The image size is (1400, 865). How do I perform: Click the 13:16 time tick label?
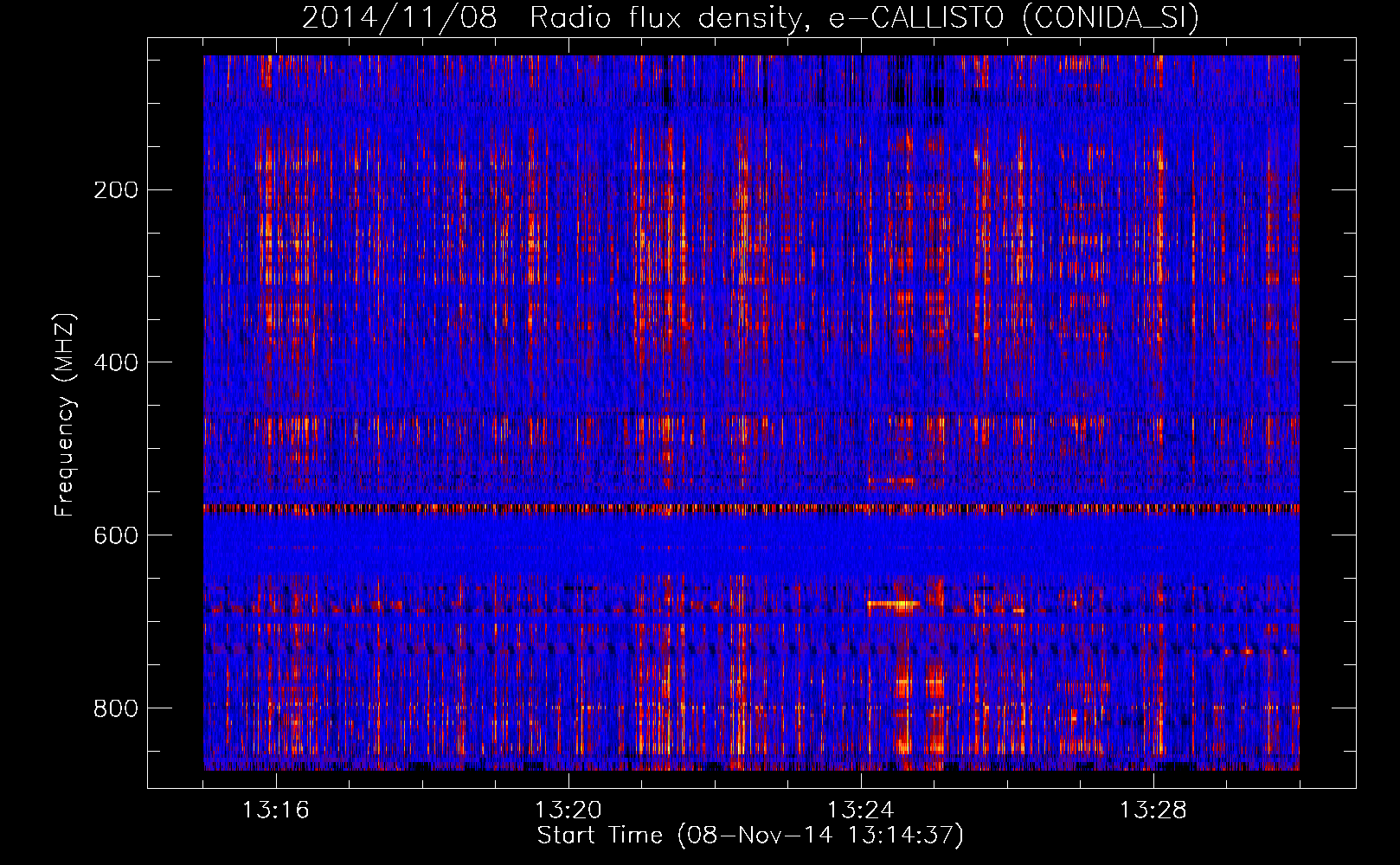pyautogui.click(x=275, y=811)
